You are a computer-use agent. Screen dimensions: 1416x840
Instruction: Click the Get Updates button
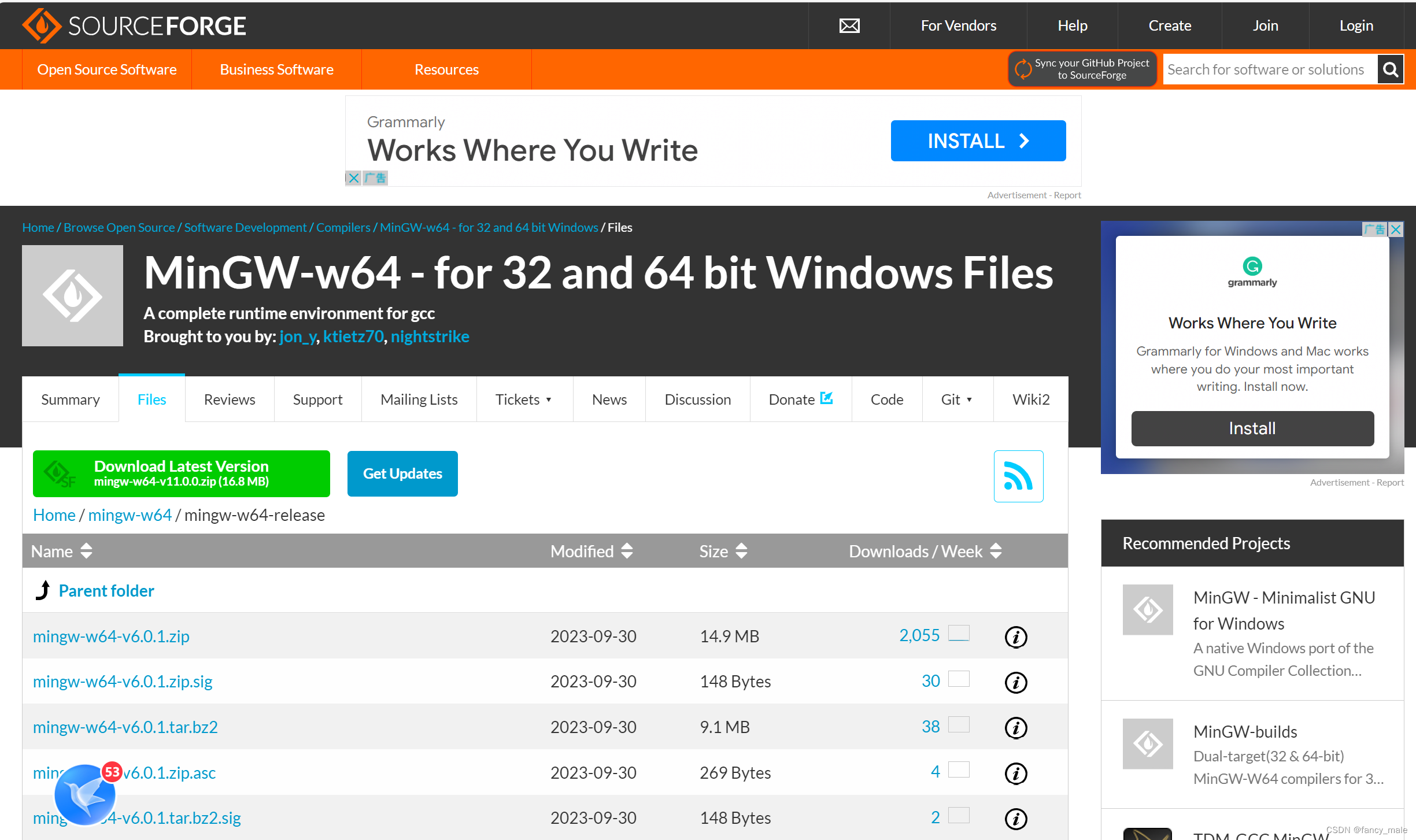click(x=402, y=473)
